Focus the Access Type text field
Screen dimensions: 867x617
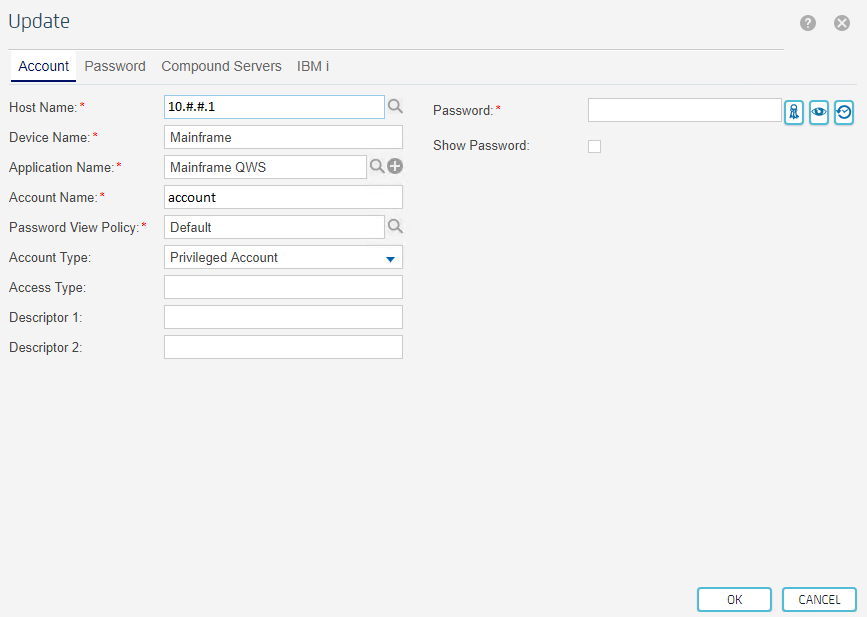pos(283,287)
